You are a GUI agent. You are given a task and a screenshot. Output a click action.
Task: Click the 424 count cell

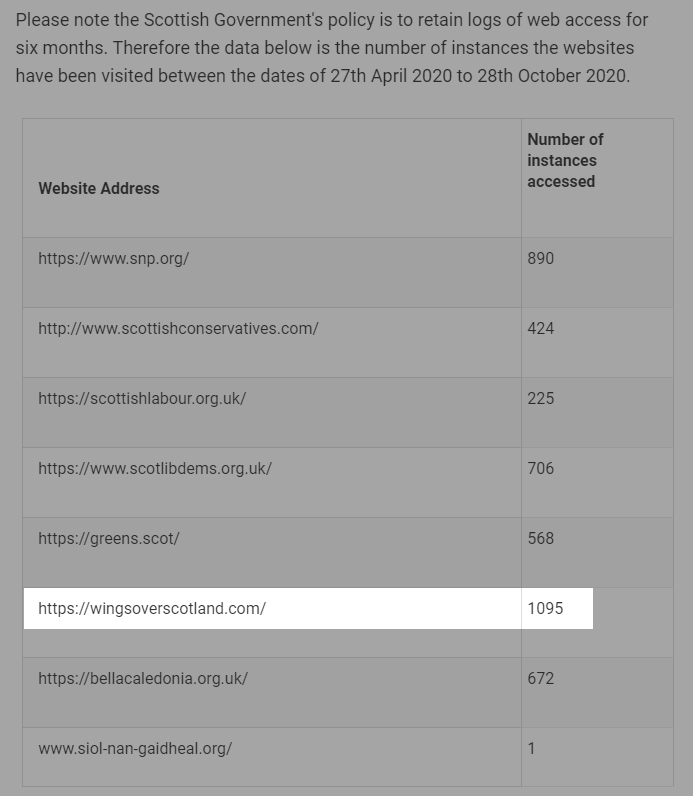click(540, 328)
